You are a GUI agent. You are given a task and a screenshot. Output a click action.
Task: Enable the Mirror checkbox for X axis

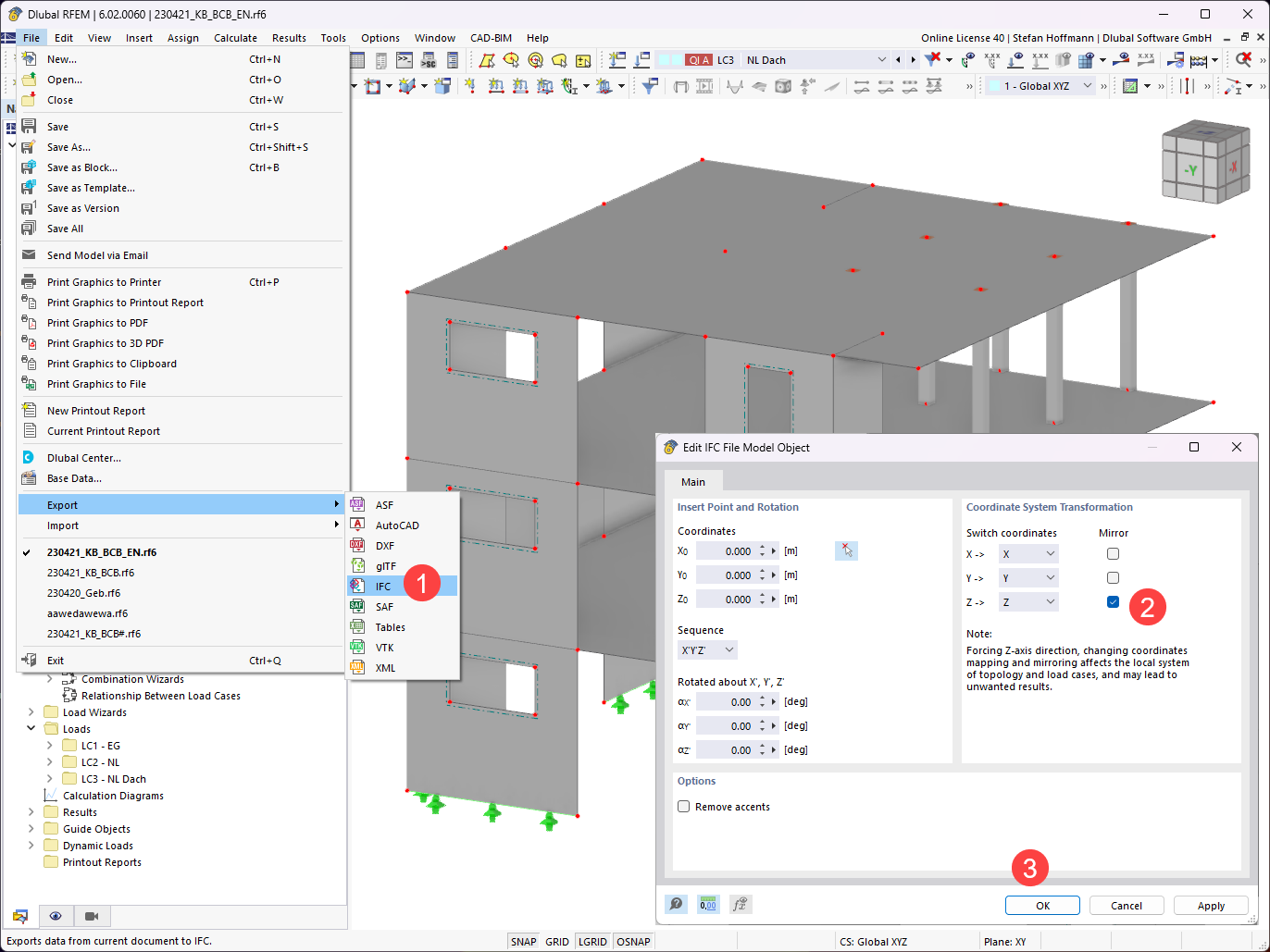(1112, 553)
